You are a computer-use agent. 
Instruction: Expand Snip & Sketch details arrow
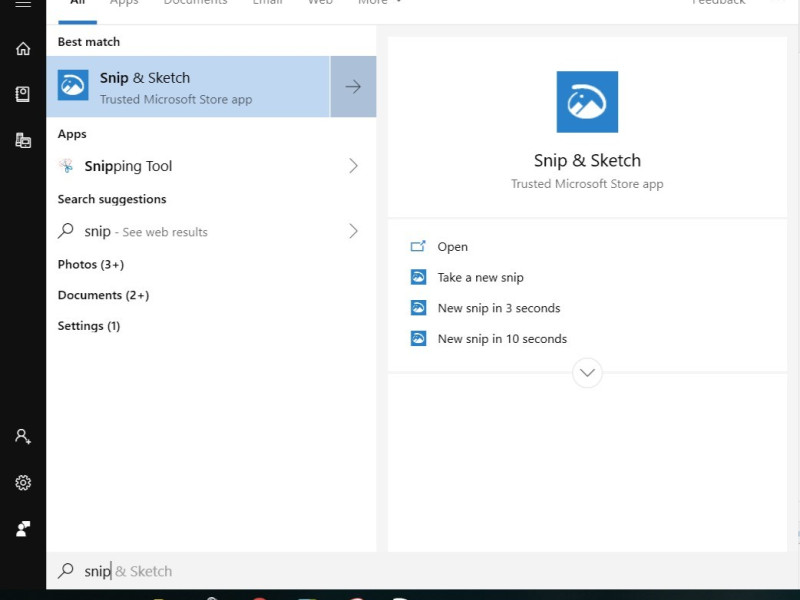pos(353,87)
